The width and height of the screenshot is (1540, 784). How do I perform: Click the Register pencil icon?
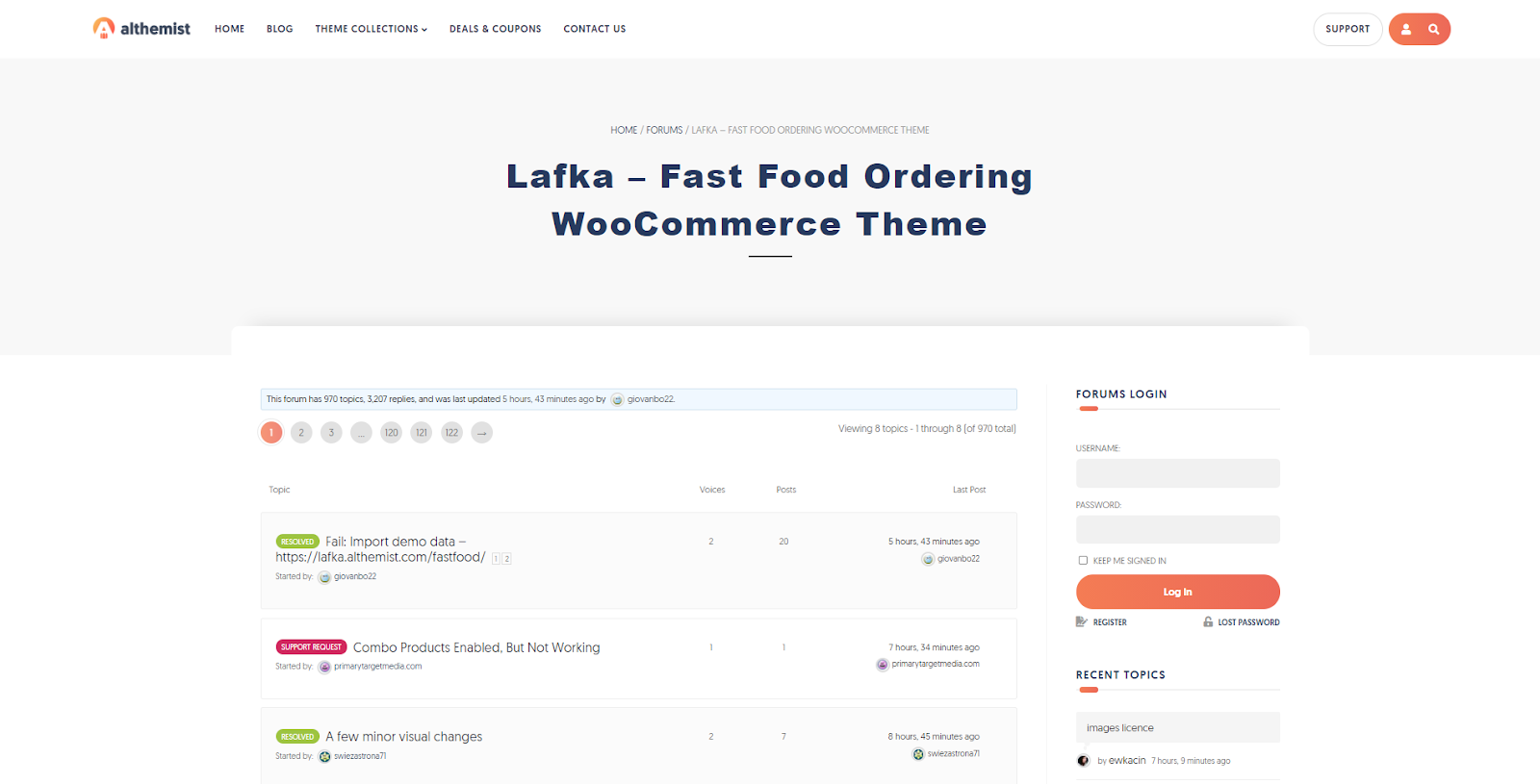(1081, 622)
